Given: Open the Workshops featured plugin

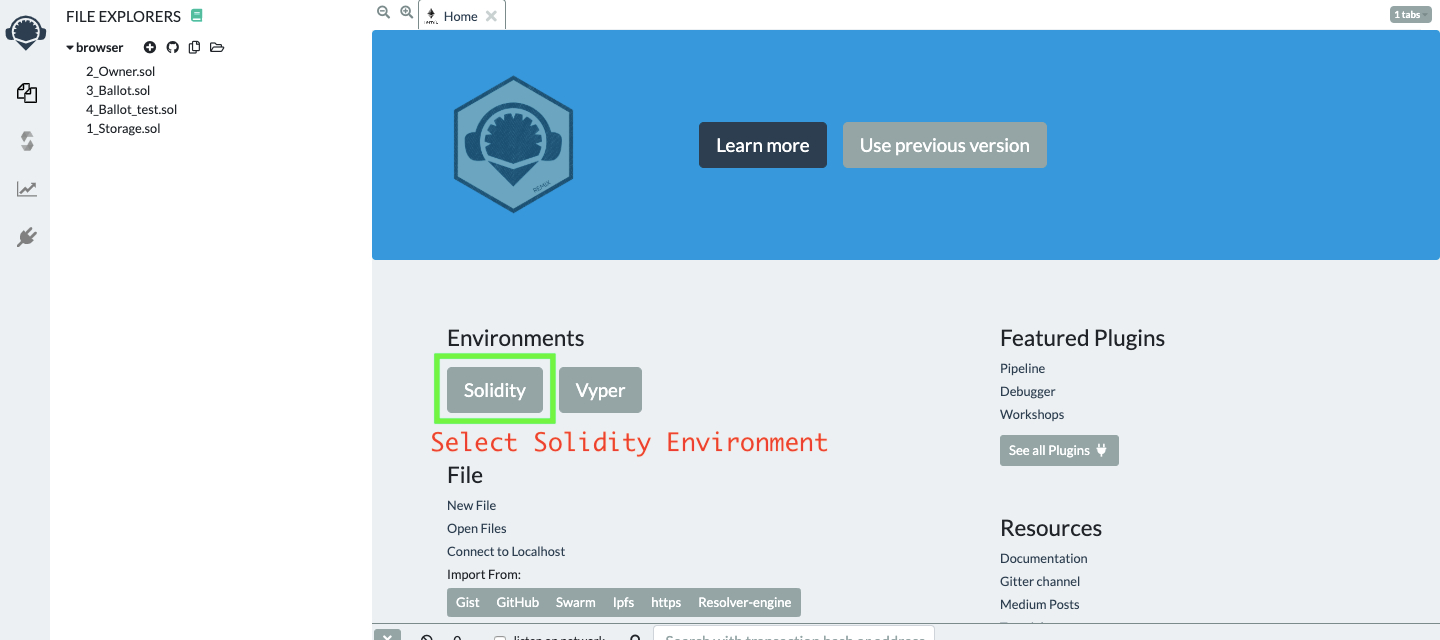Looking at the screenshot, I should click(1032, 415).
